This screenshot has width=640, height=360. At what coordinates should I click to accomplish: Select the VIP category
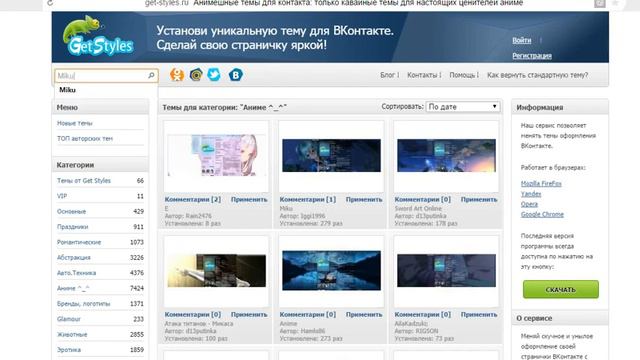coord(62,196)
